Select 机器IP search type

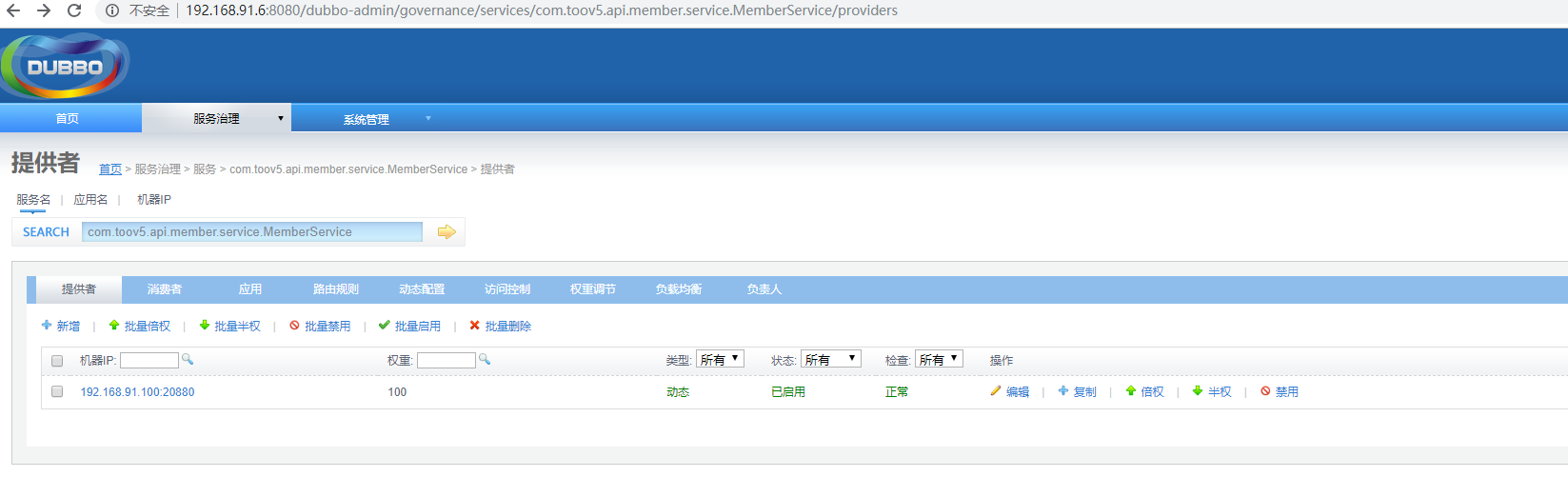coord(154,200)
